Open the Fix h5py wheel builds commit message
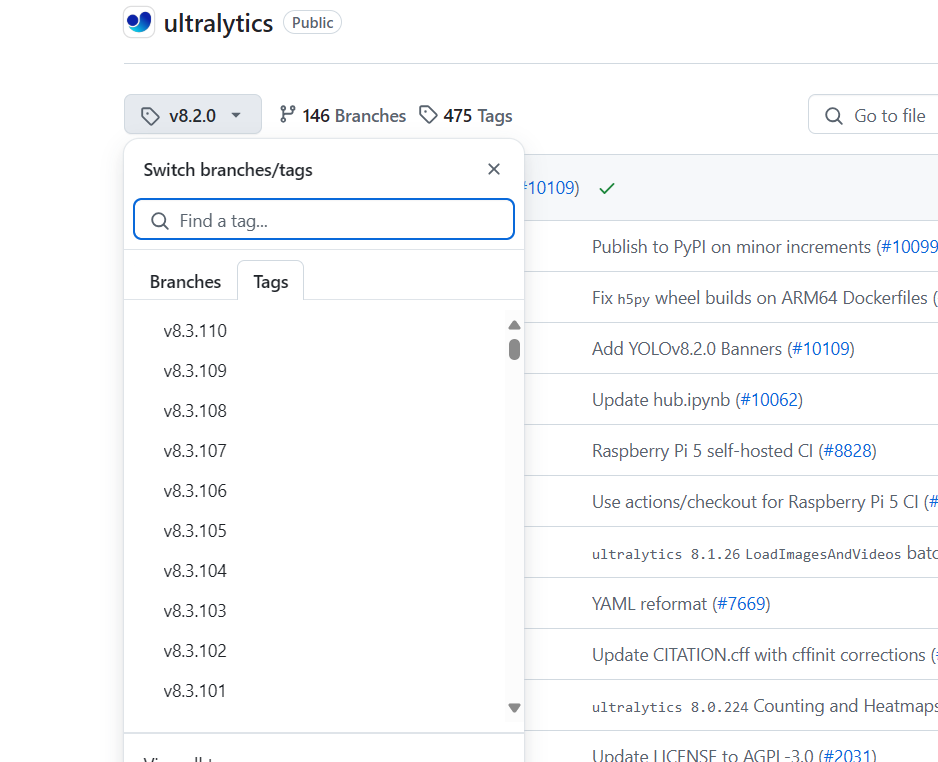Viewport: 938px width, 762px height. point(760,298)
